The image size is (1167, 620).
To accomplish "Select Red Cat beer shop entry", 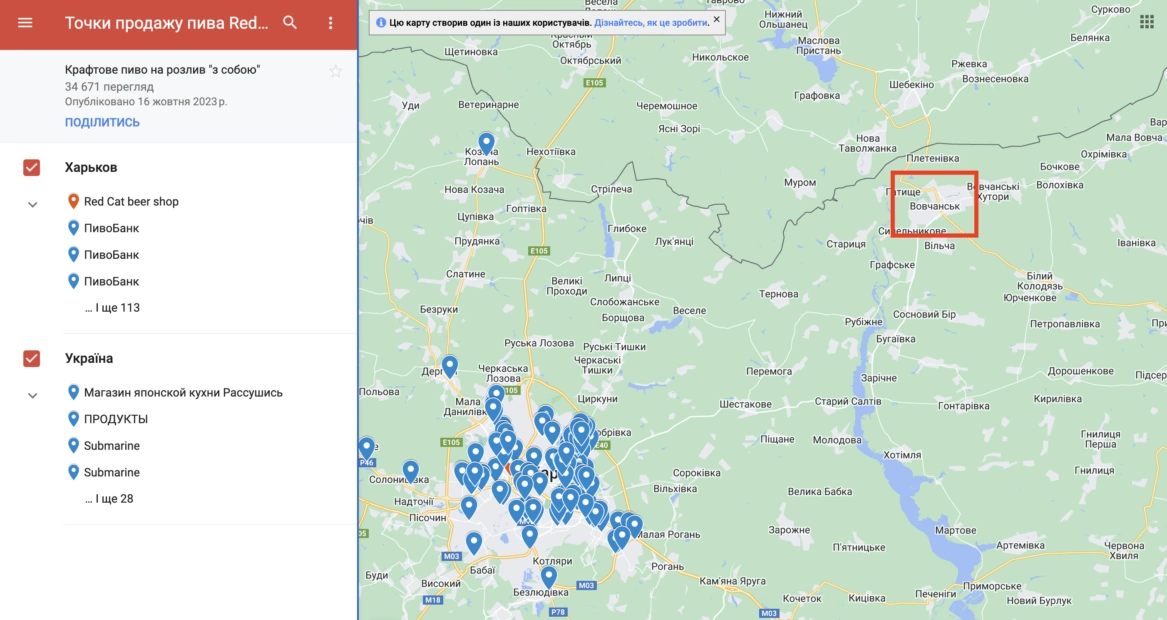I will click(x=131, y=202).
